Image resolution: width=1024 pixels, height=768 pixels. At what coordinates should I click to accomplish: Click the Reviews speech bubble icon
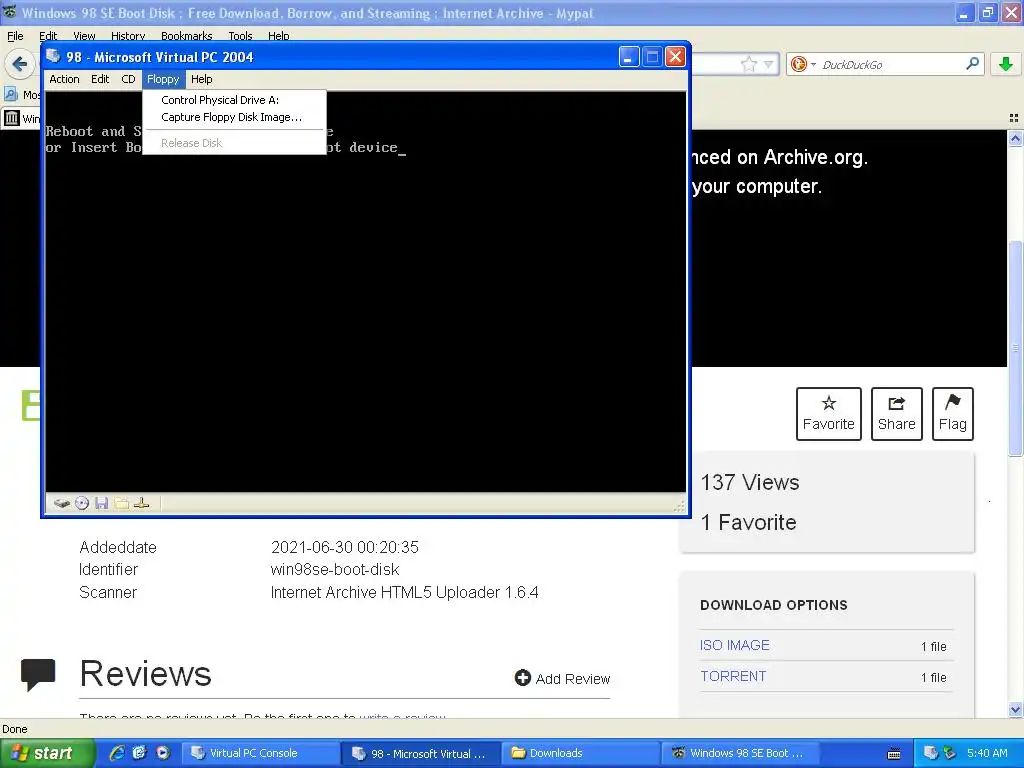38,674
